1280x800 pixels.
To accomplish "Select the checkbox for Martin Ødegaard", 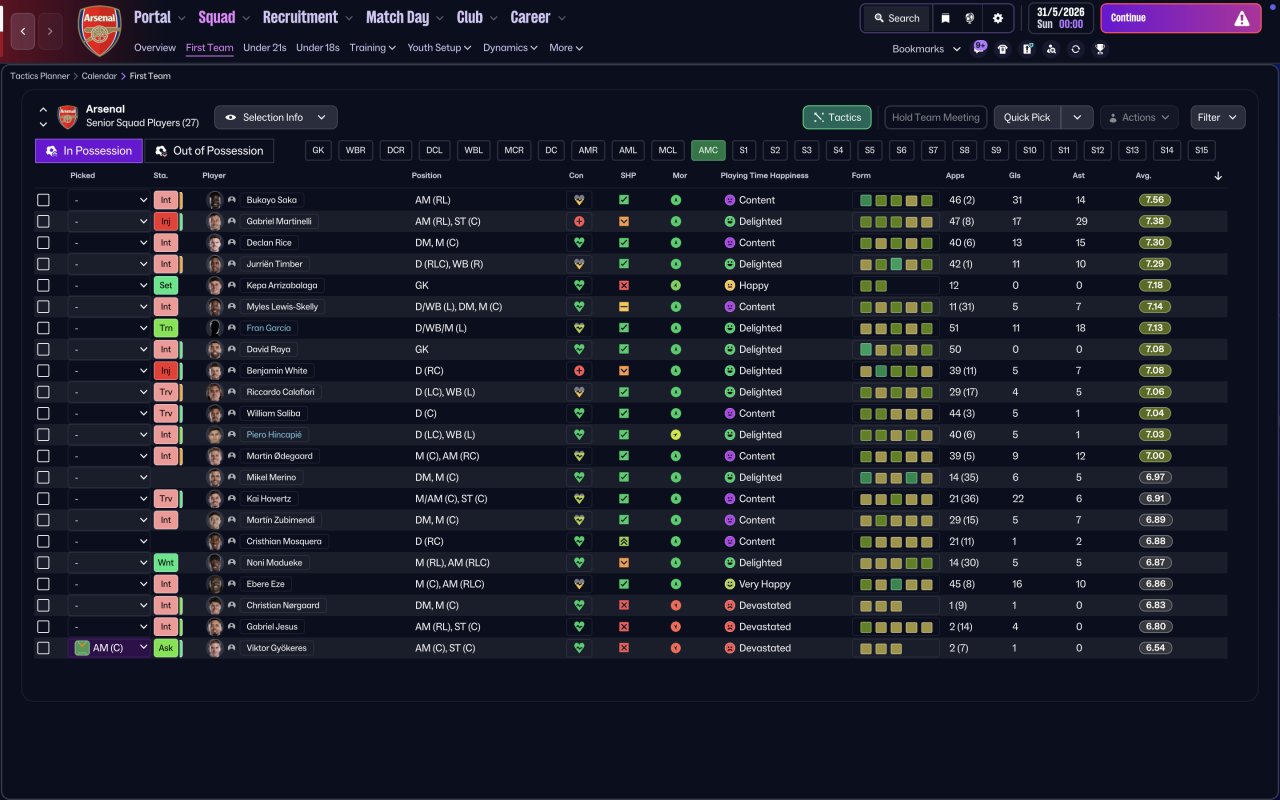I will [43, 456].
